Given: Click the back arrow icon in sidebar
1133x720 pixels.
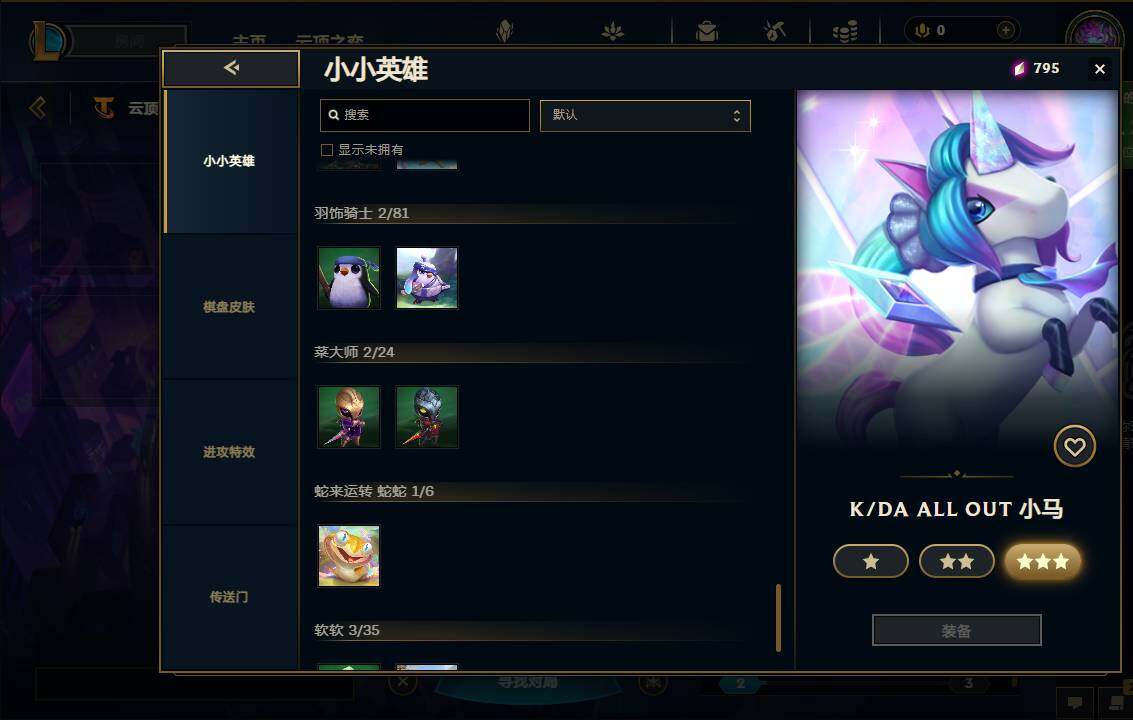Looking at the screenshot, I should click(231, 68).
